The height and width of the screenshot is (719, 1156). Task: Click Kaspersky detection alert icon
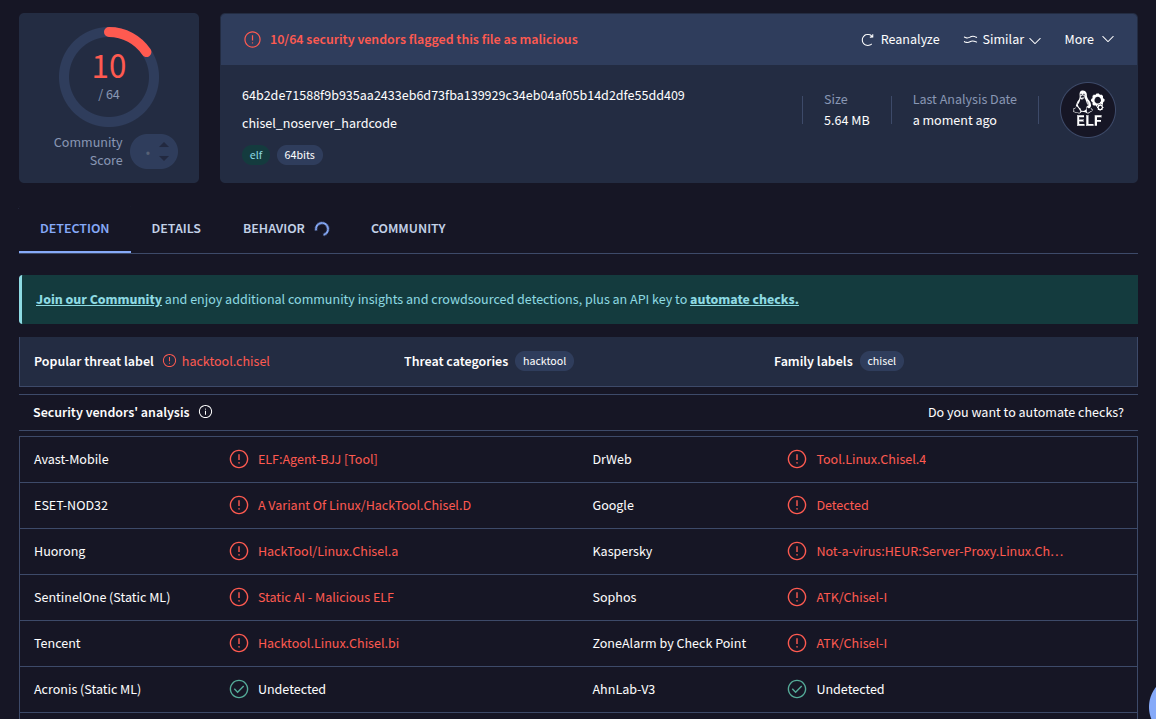click(x=797, y=551)
